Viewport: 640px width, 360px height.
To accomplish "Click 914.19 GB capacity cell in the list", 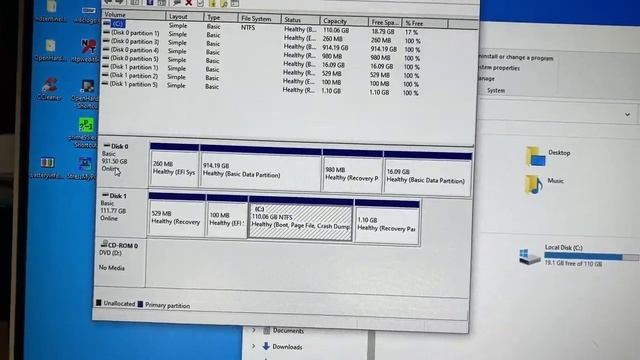I will tap(336, 48).
